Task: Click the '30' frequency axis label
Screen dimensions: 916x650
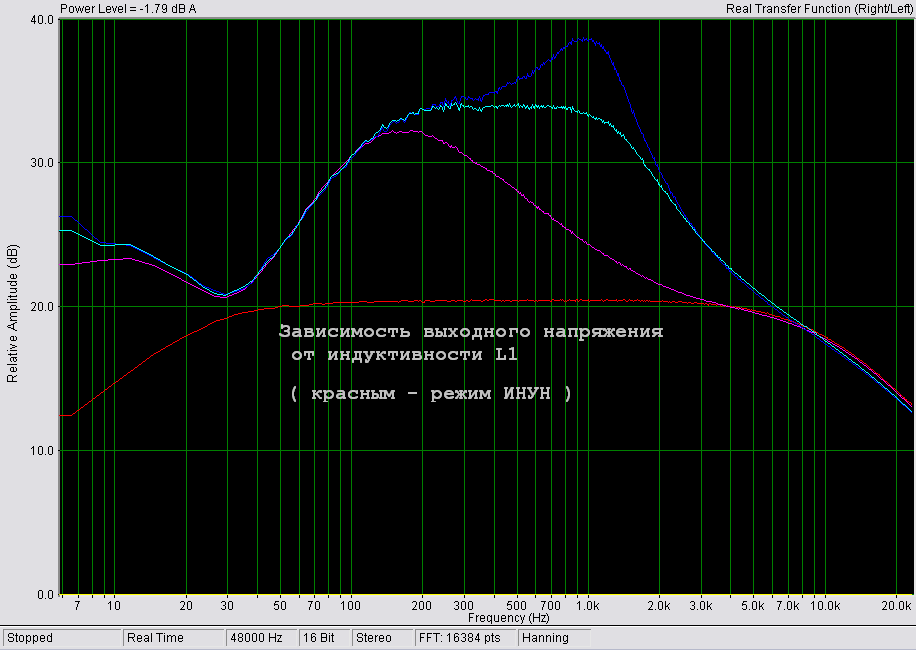Action: 227,606
